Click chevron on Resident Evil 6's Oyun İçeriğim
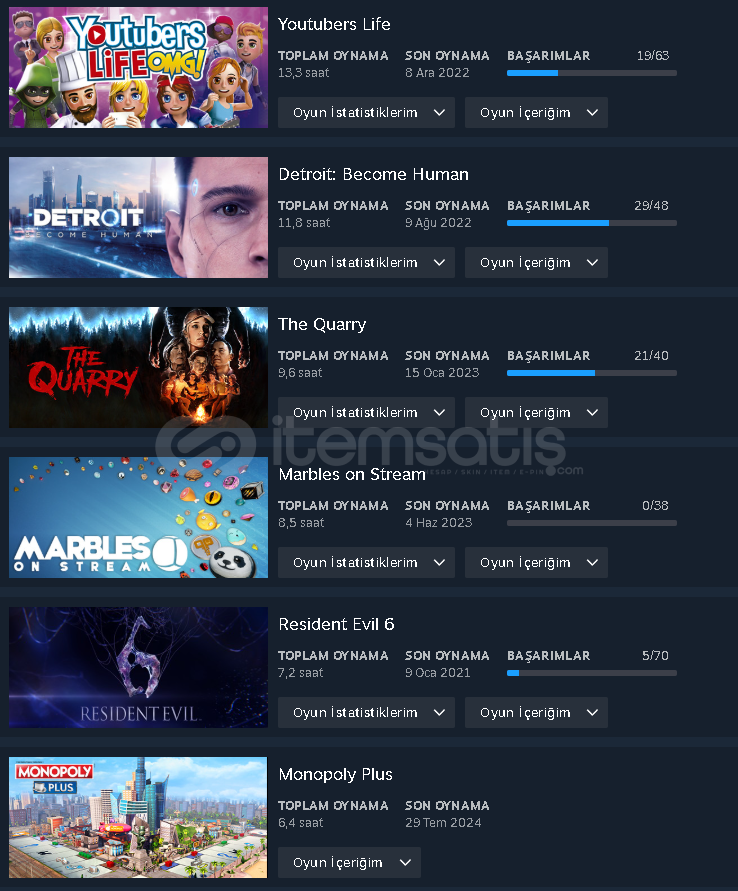Viewport: 738px width, 891px height. [x=592, y=713]
